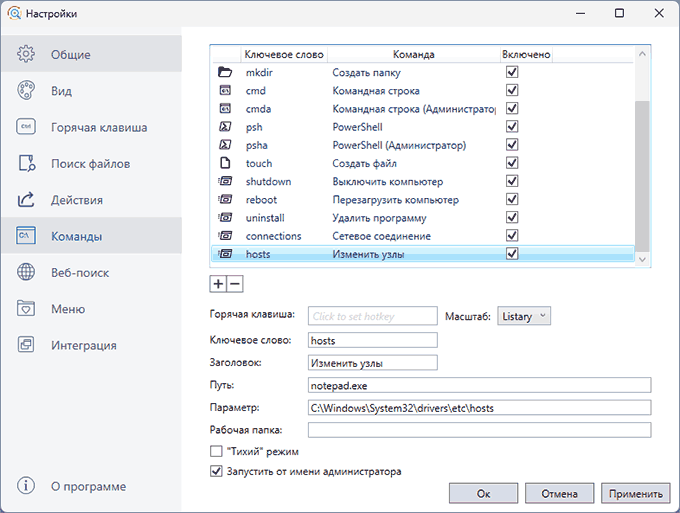Click the file search icon for Поиск файлов
The image size is (680, 513).
[26, 163]
